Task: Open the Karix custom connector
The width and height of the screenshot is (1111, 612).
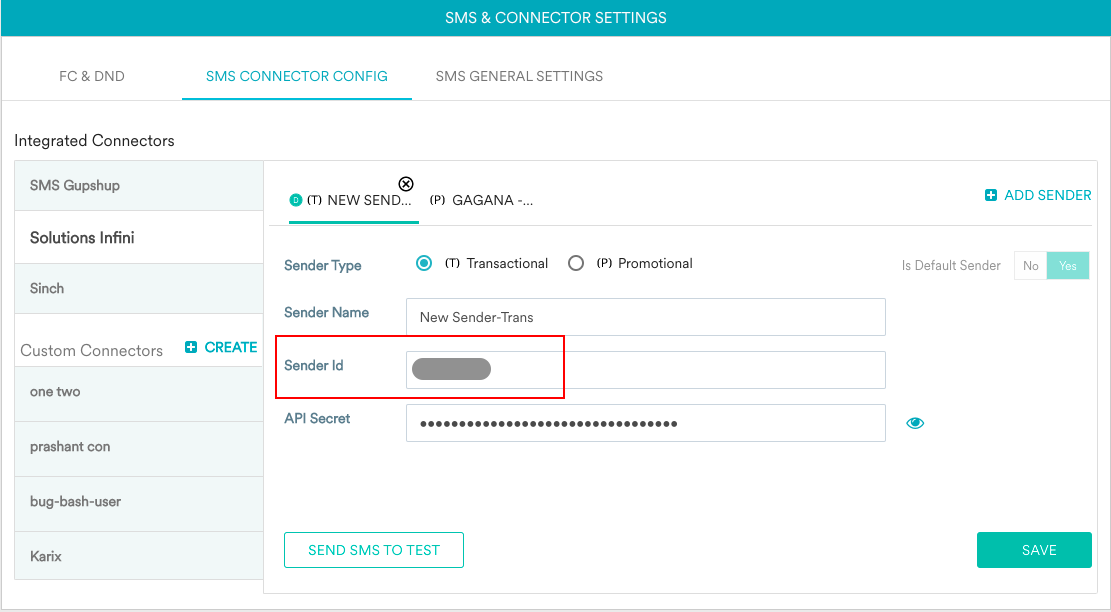Action: [139, 556]
